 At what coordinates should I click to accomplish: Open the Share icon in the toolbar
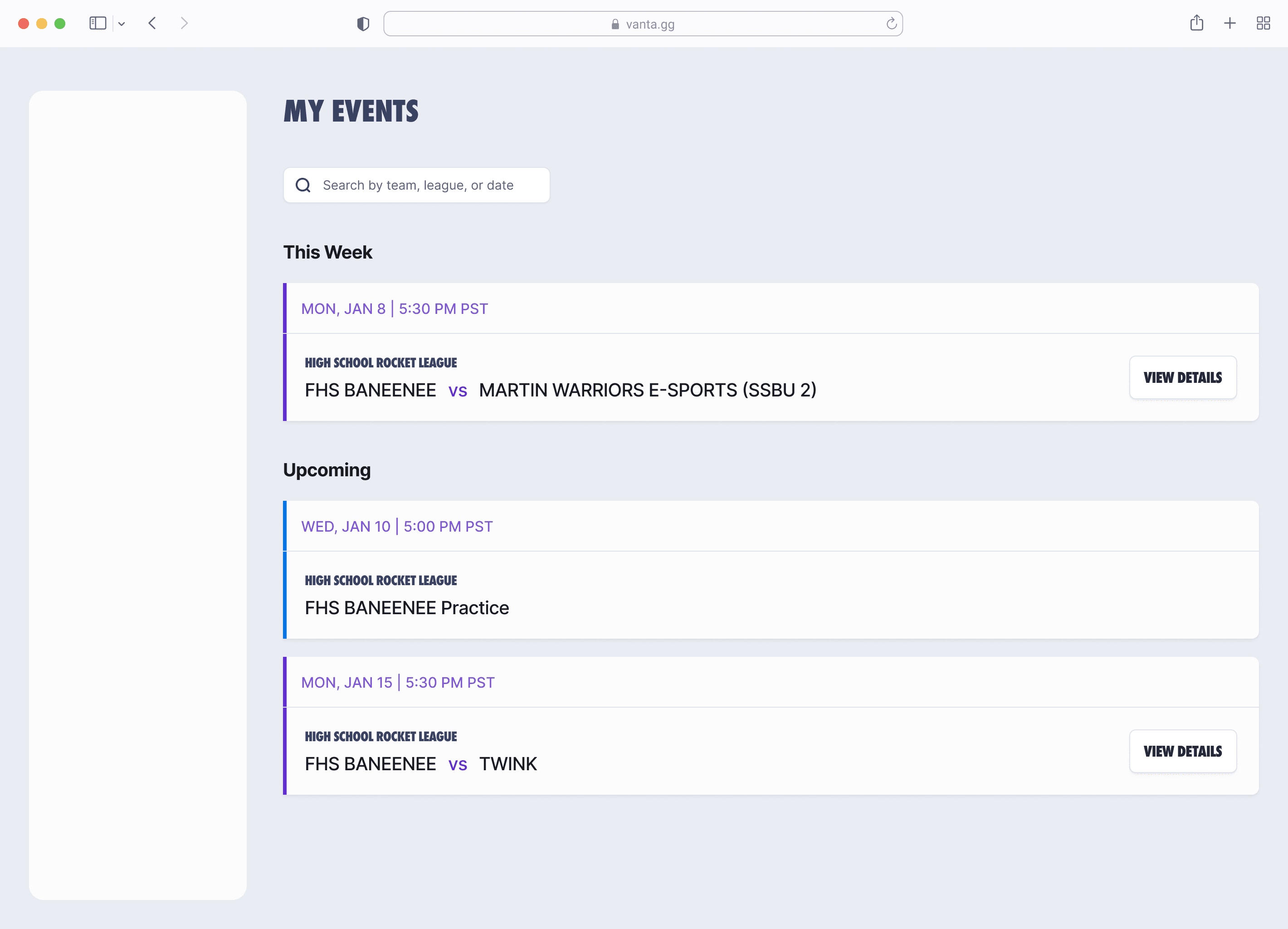coord(1196,23)
